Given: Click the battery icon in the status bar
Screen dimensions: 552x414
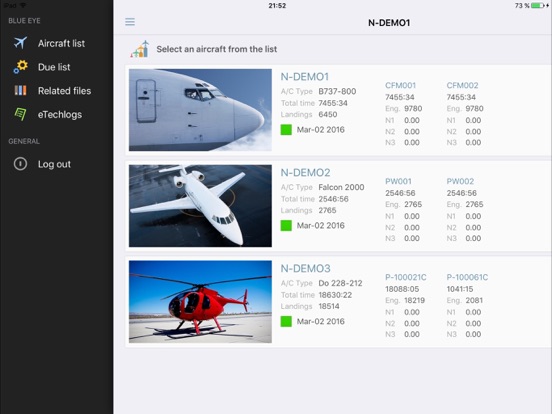Looking at the screenshot, I should pos(537,5).
